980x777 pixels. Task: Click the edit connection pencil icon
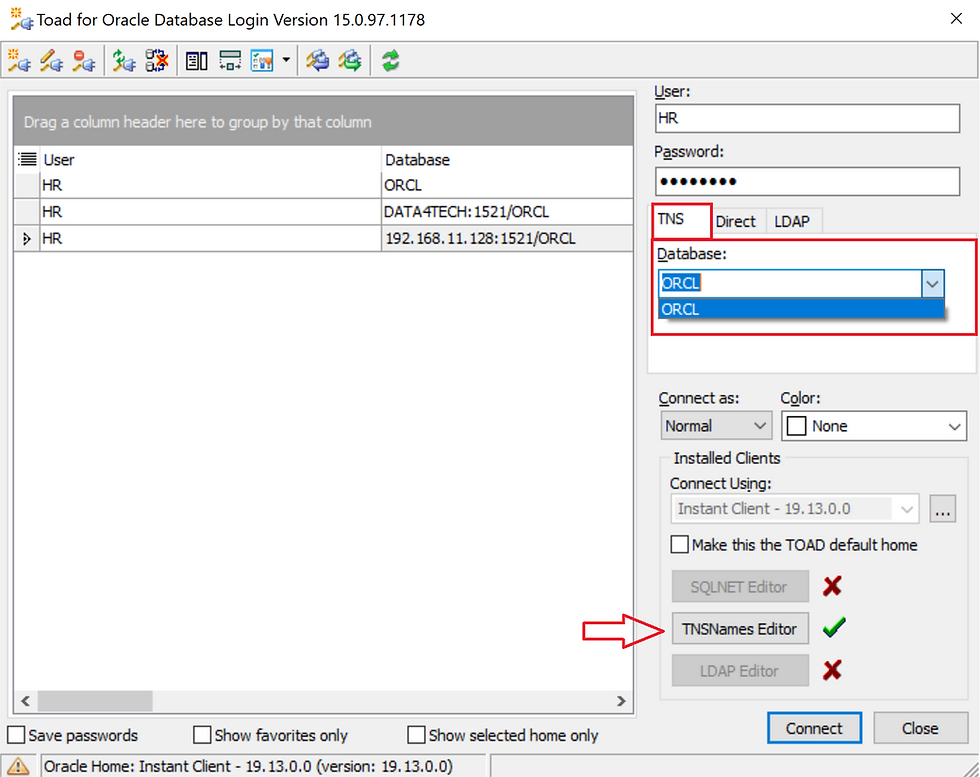pos(51,61)
